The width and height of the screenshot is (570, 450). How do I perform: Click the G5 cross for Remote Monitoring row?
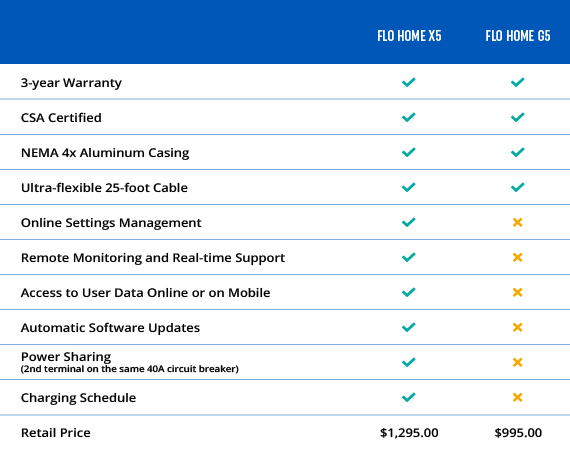[517, 257]
